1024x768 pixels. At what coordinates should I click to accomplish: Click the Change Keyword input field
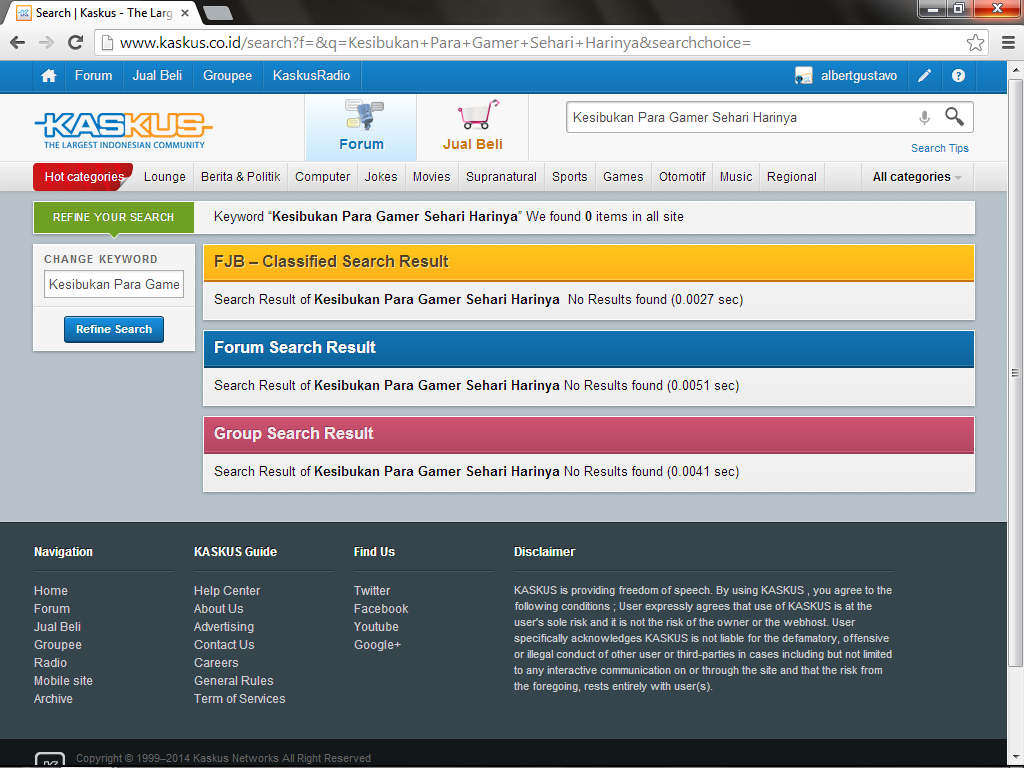114,284
